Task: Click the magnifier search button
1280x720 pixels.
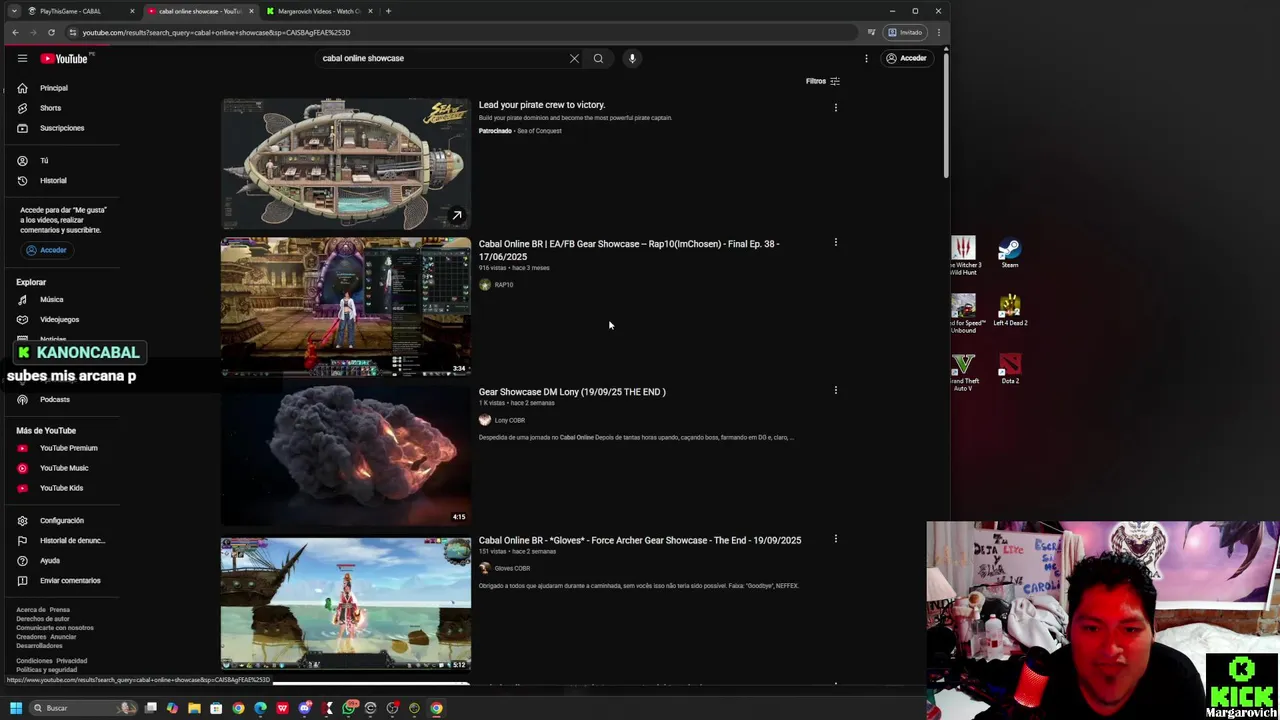Action: click(598, 58)
